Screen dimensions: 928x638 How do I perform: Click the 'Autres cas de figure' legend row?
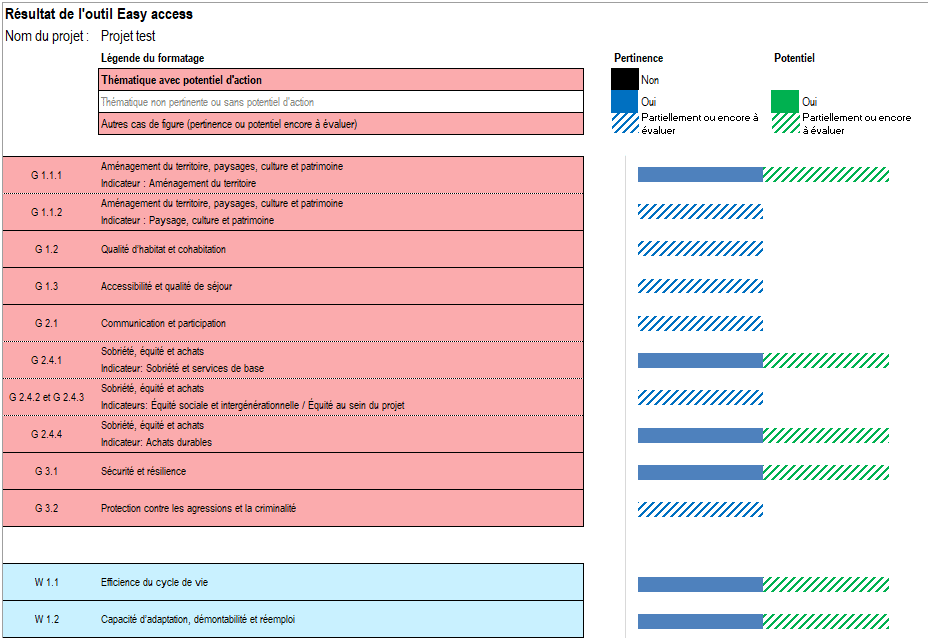point(340,124)
